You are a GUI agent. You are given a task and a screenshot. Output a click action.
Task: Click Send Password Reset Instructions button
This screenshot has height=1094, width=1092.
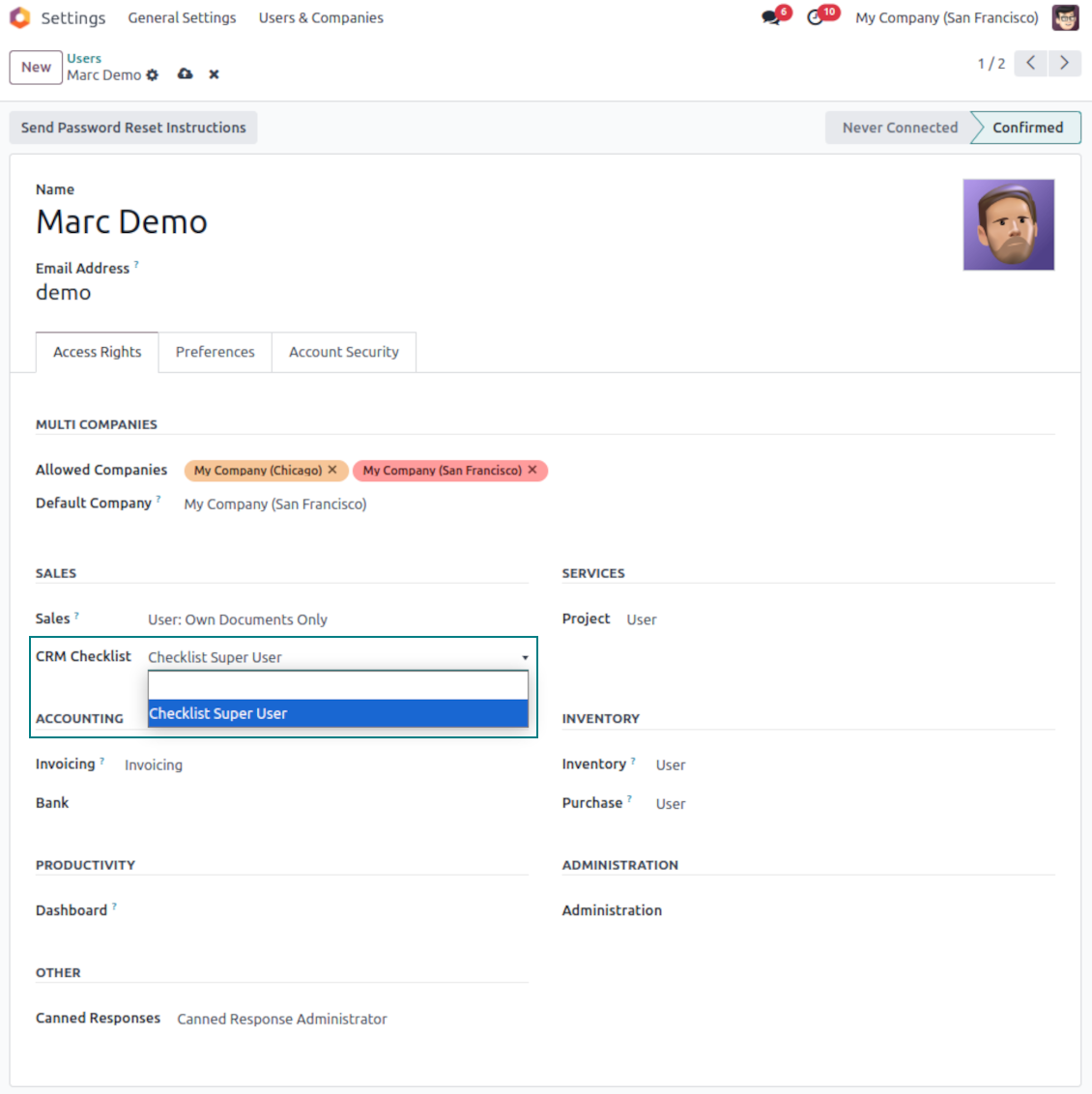tap(133, 128)
